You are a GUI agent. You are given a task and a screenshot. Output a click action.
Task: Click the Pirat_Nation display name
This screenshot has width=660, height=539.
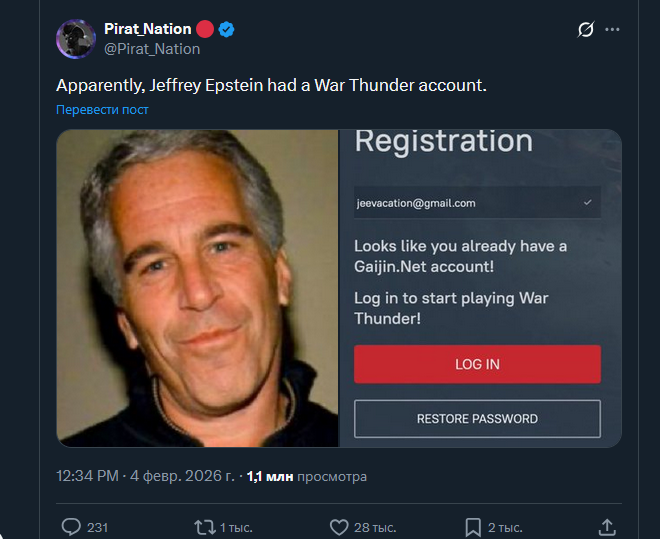click(147, 29)
